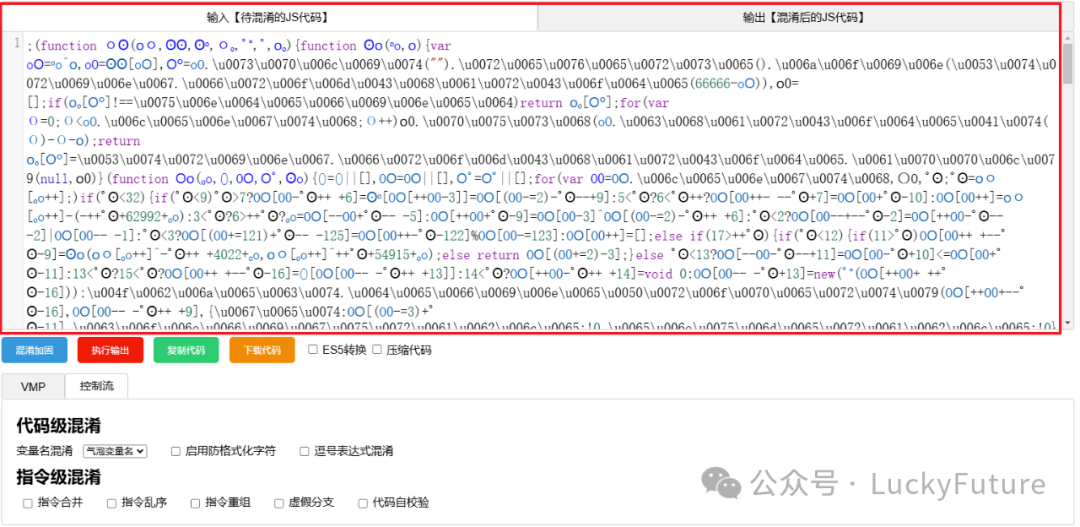The image size is (1080, 527).
Task: Download code via the orange 下载代码 button
Action: (262, 350)
